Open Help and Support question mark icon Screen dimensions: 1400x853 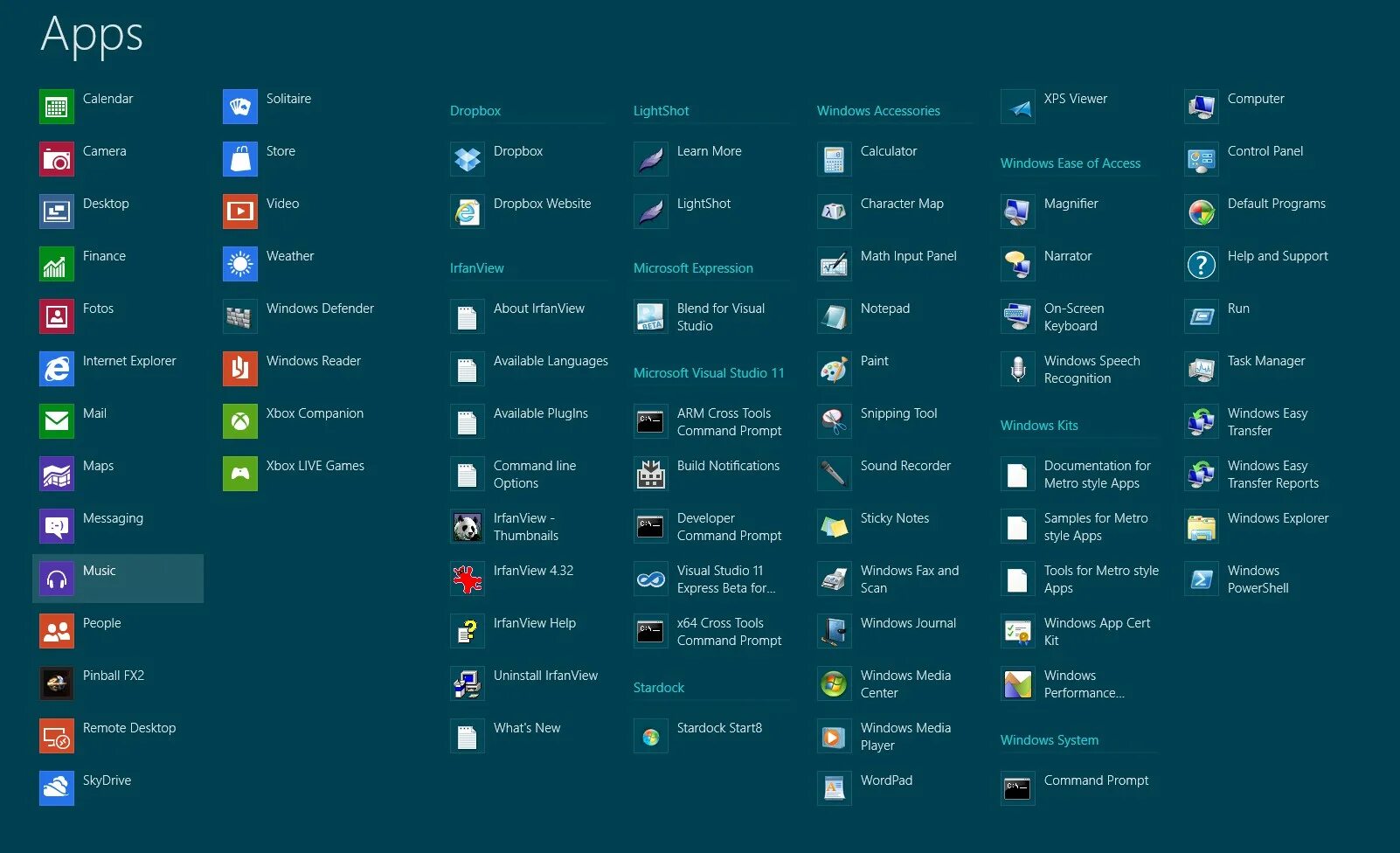(1202, 264)
